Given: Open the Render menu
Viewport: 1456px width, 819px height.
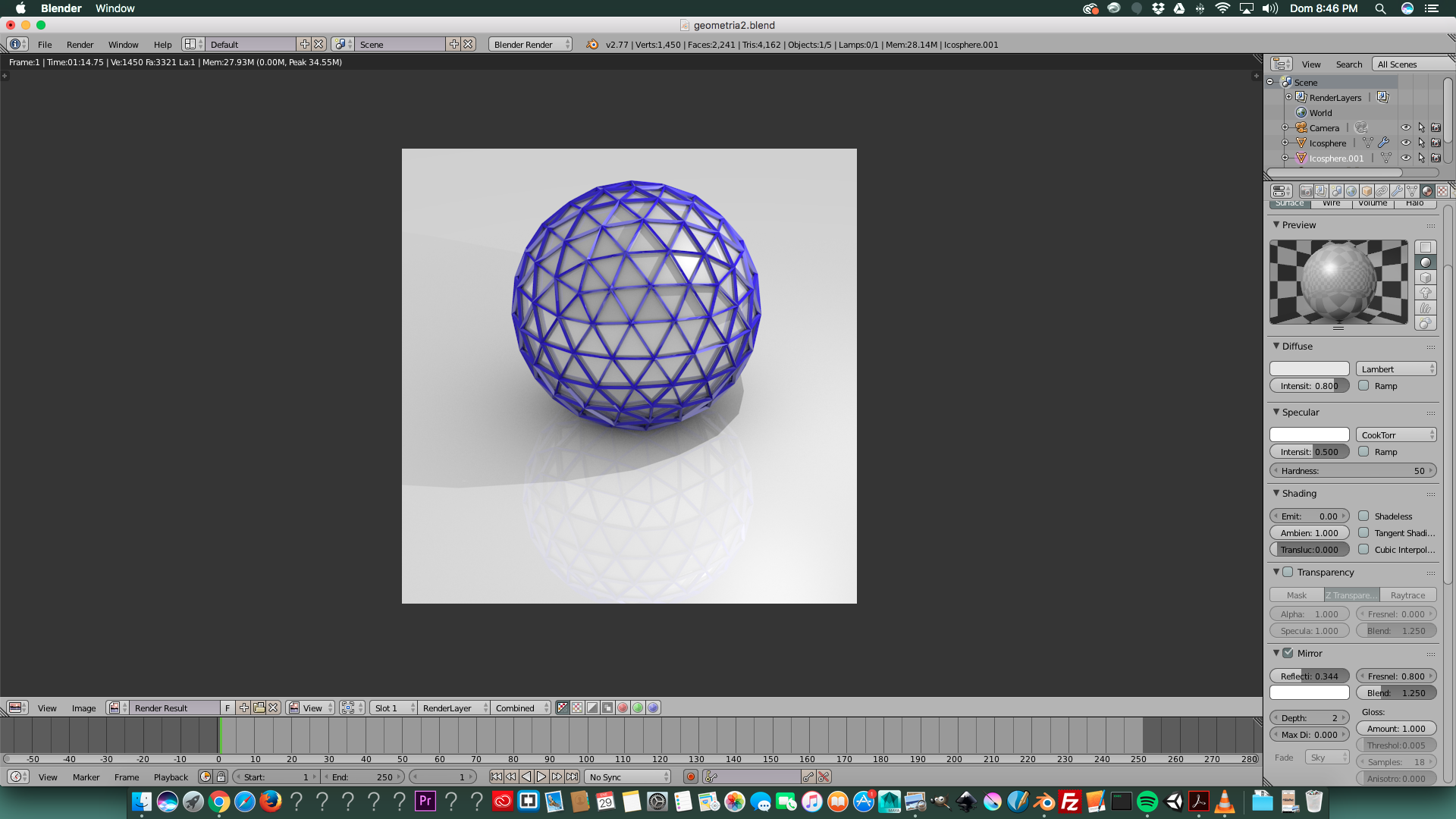Looking at the screenshot, I should pos(80,44).
